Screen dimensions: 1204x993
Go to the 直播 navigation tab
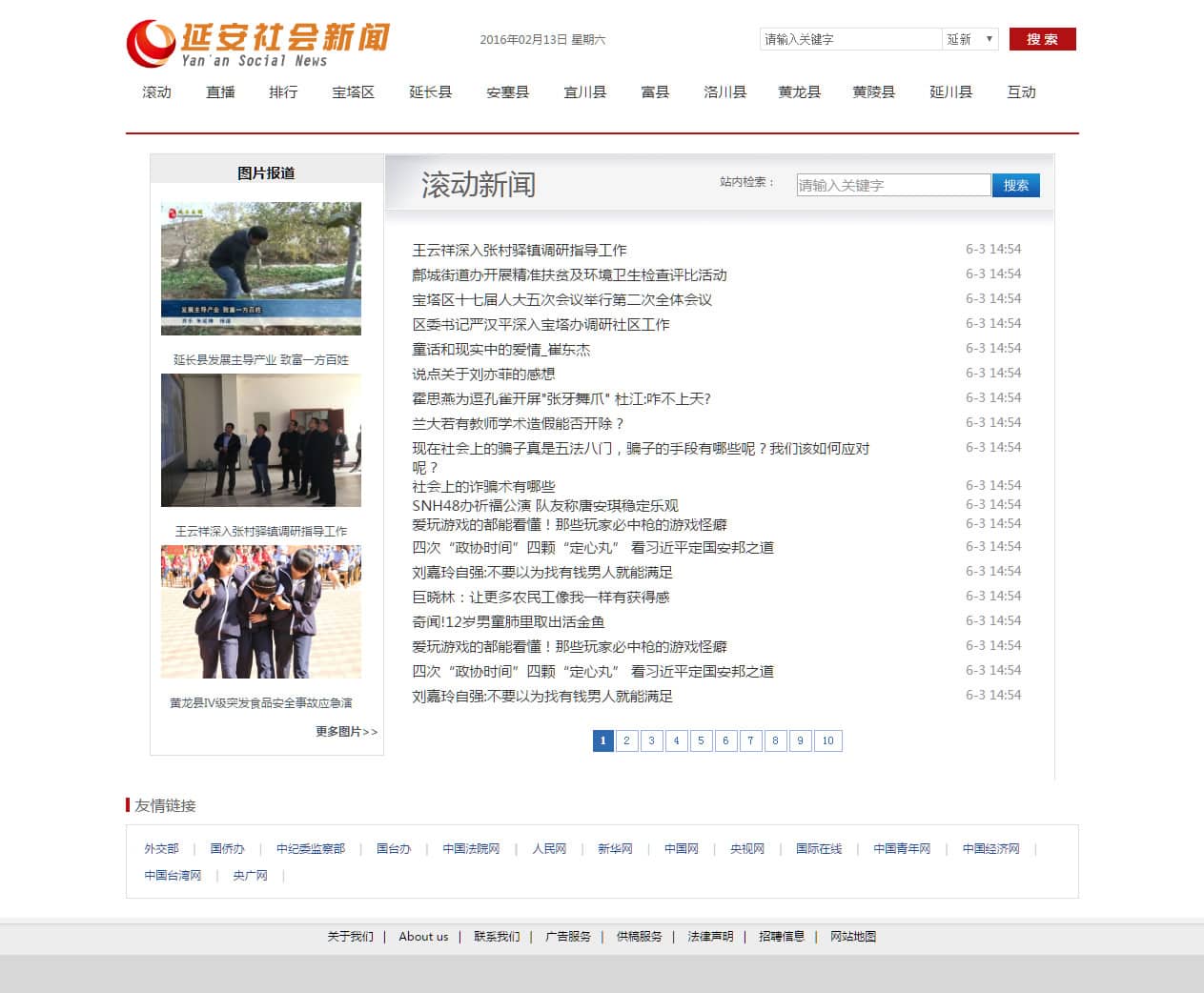click(220, 92)
